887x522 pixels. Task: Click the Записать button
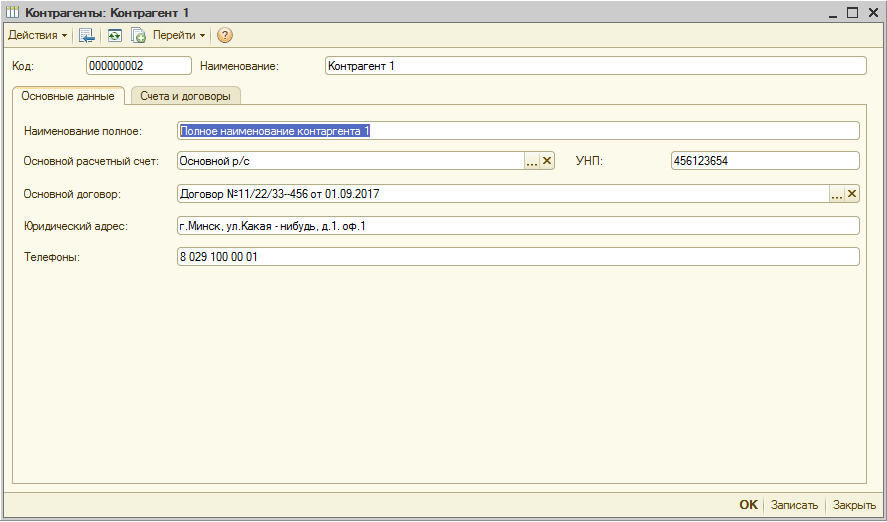click(x=794, y=505)
